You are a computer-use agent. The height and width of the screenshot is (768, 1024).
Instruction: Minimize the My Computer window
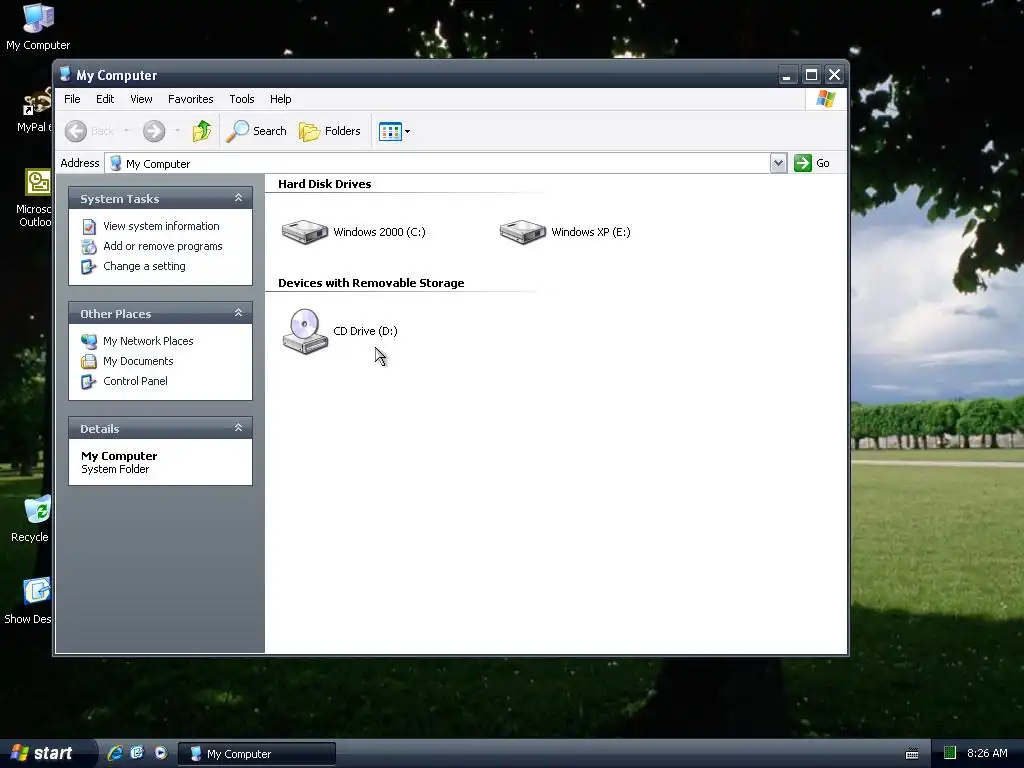787,75
